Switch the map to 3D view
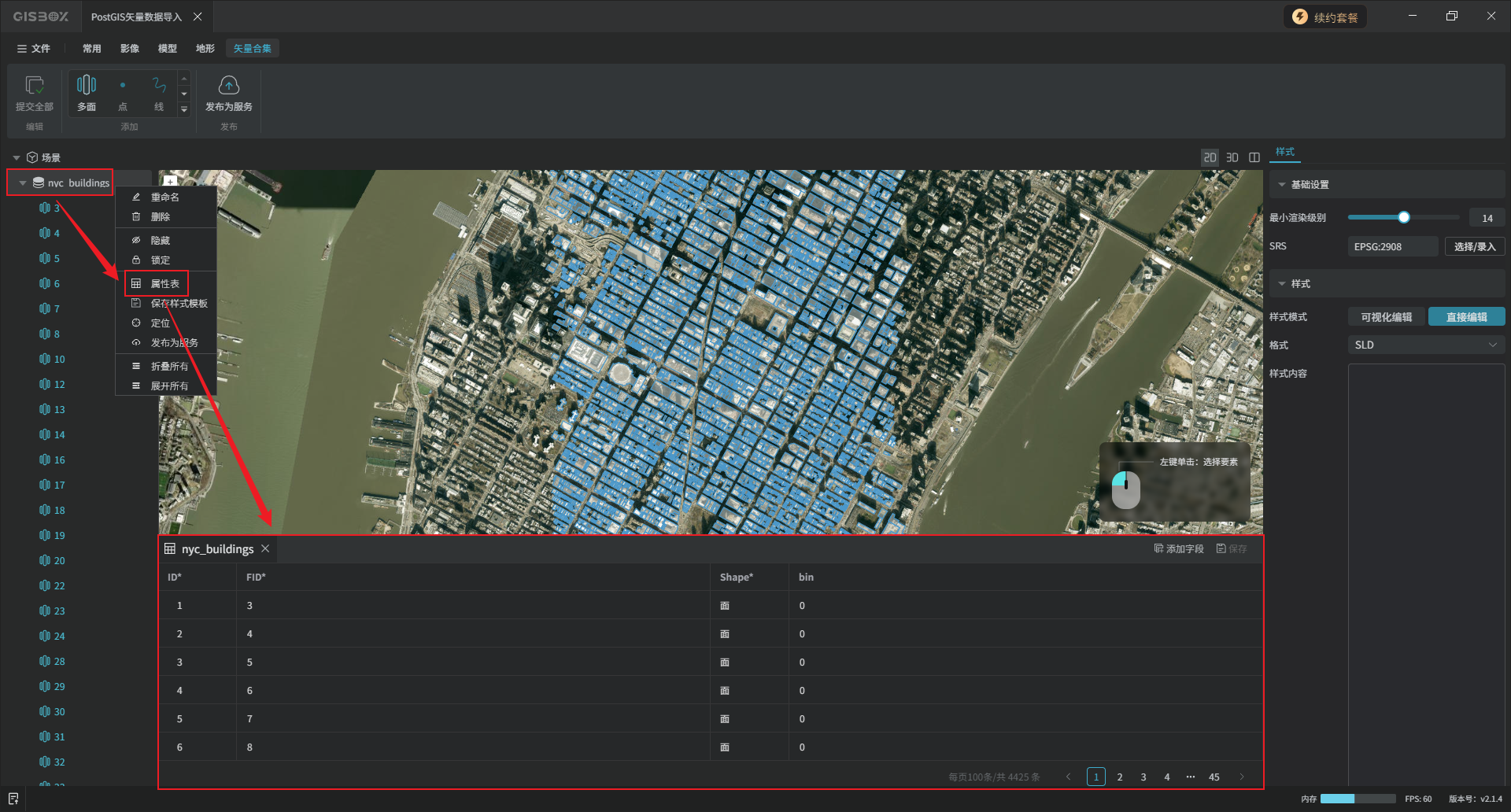Image resolution: width=1511 pixels, height=812 pixels. (x=1232, y=157)
